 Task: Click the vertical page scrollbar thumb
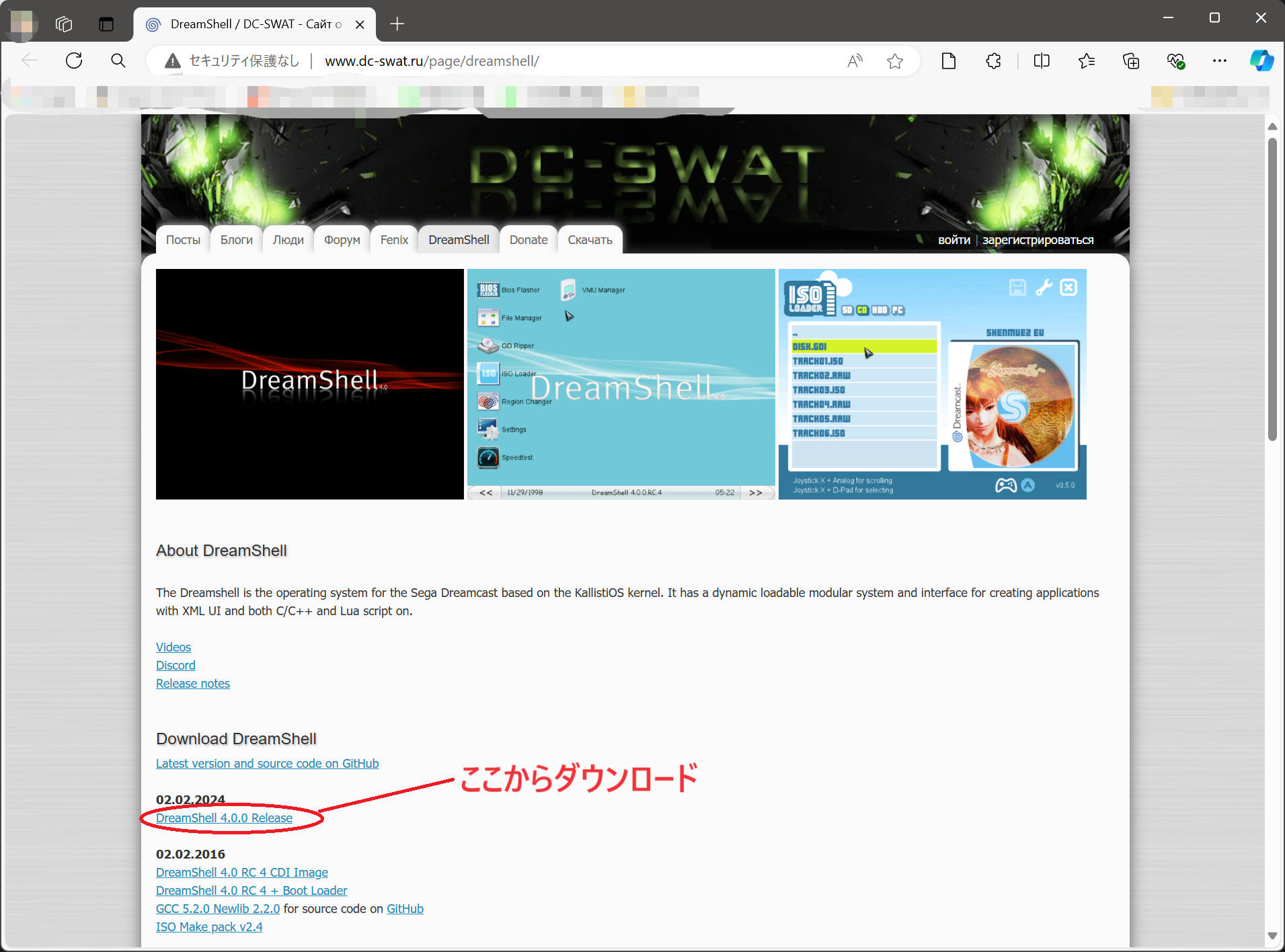[1272, 289]
